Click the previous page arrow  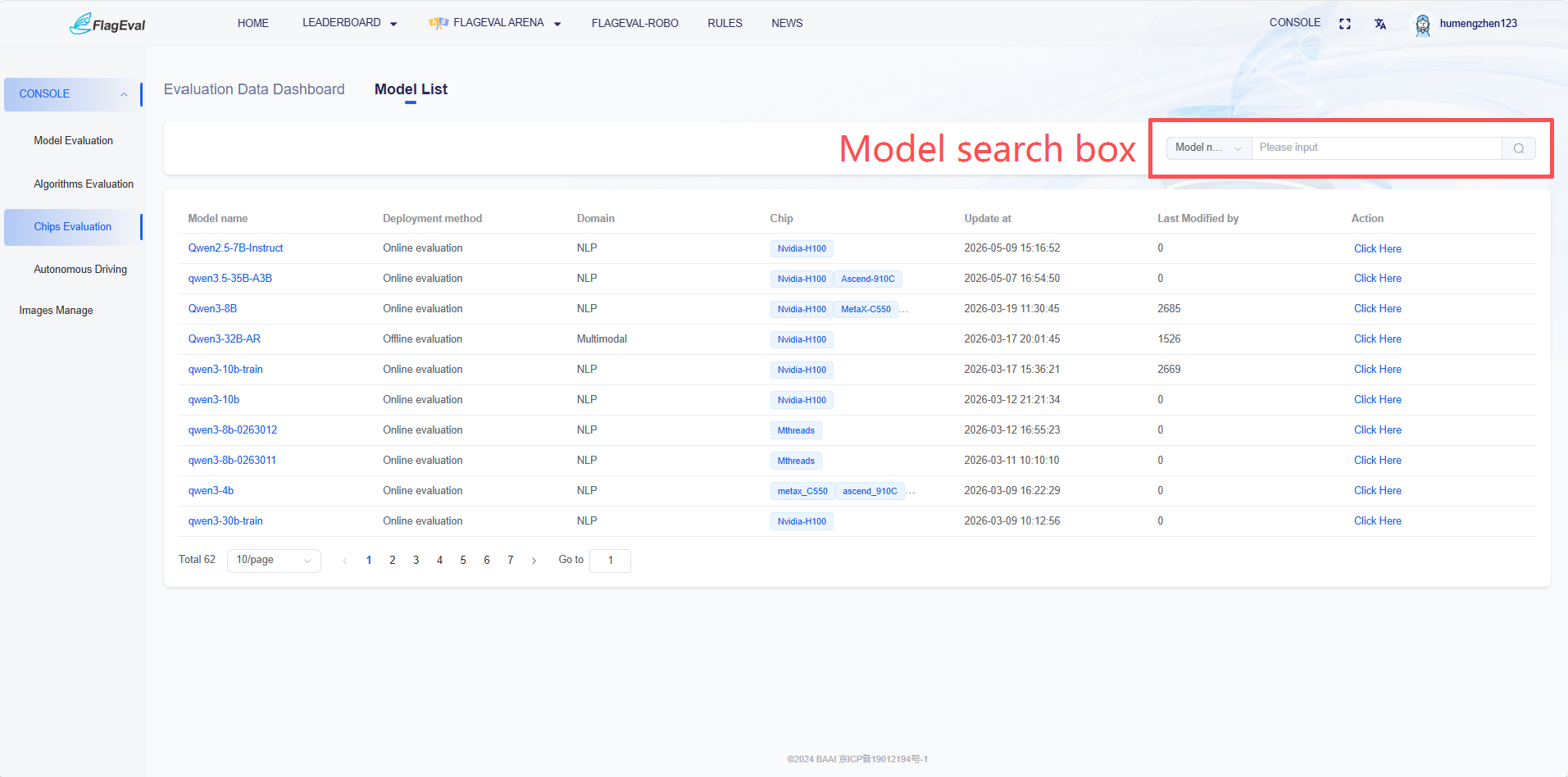coord(345,561)
